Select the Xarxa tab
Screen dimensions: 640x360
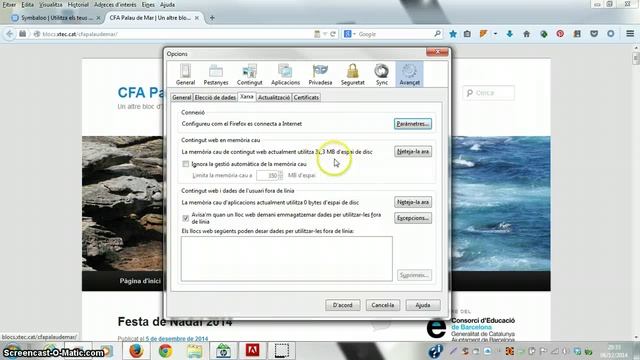(x=247, y=97)
